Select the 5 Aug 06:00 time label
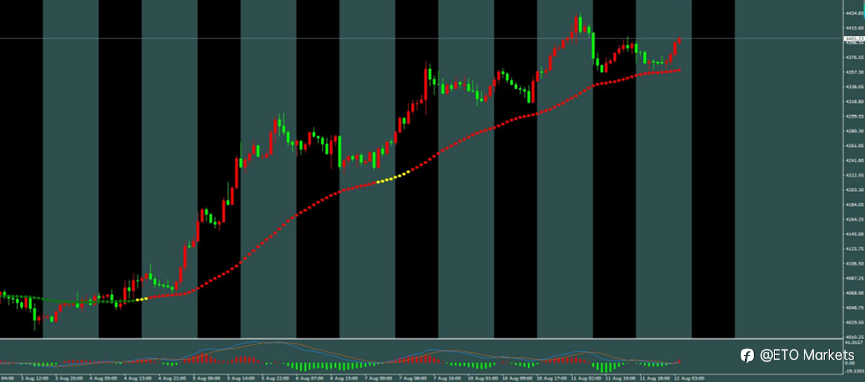The height and width of the screenshot is (382, 865). point(207,378)
